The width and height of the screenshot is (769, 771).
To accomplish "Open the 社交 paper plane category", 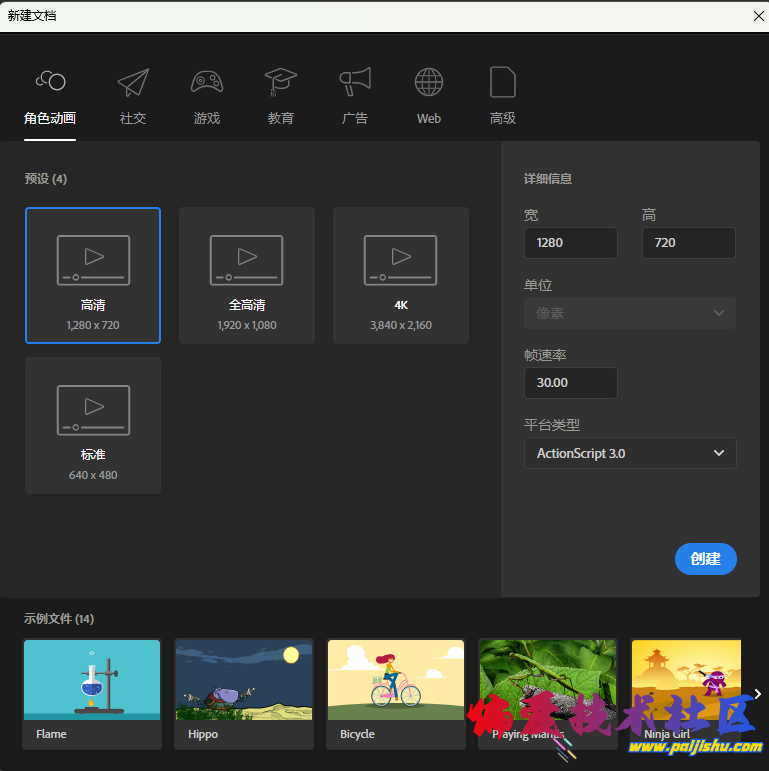I will click(133, 82).
